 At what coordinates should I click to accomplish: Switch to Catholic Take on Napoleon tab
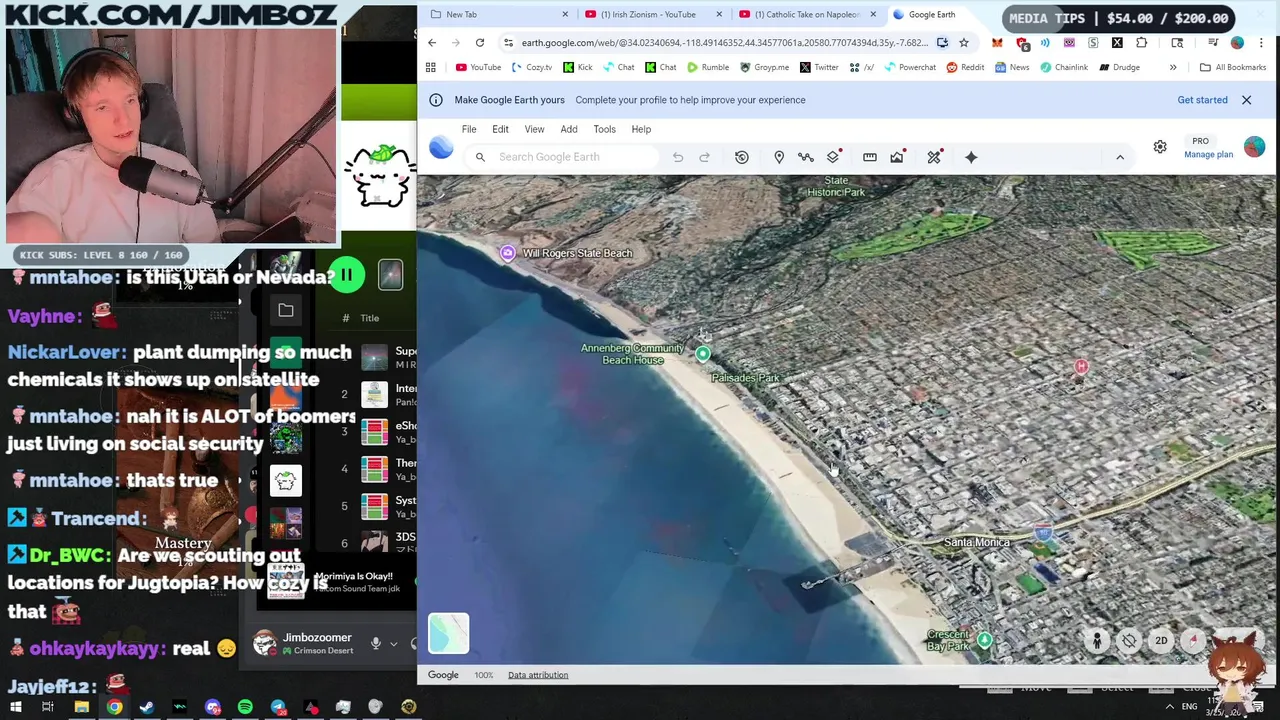[x=805, y=14]
